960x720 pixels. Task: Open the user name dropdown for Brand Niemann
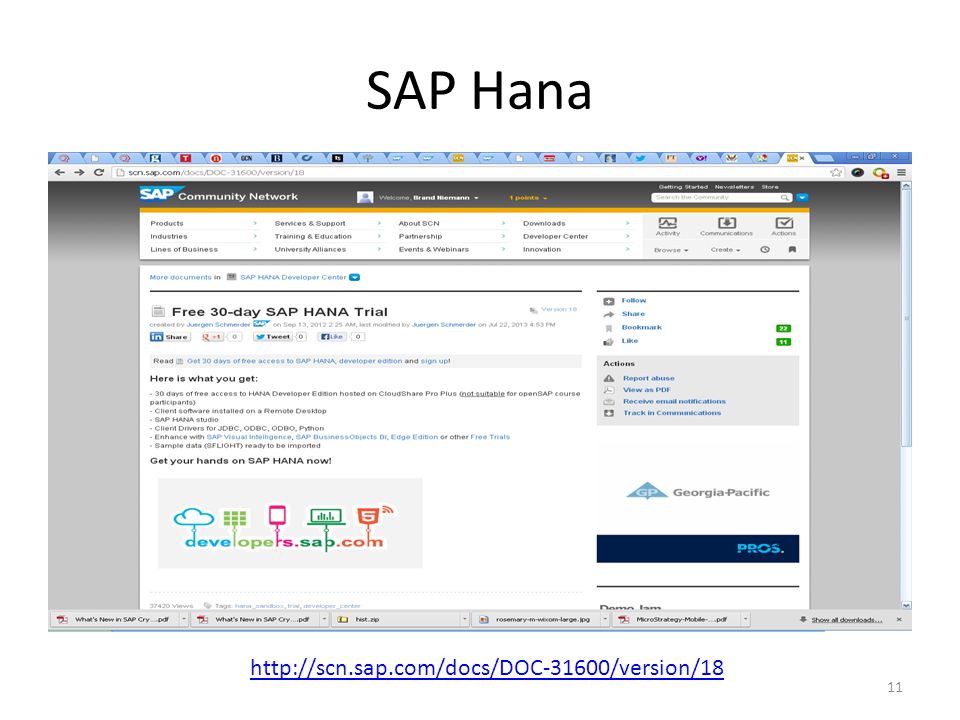click(x=446, y=198)
